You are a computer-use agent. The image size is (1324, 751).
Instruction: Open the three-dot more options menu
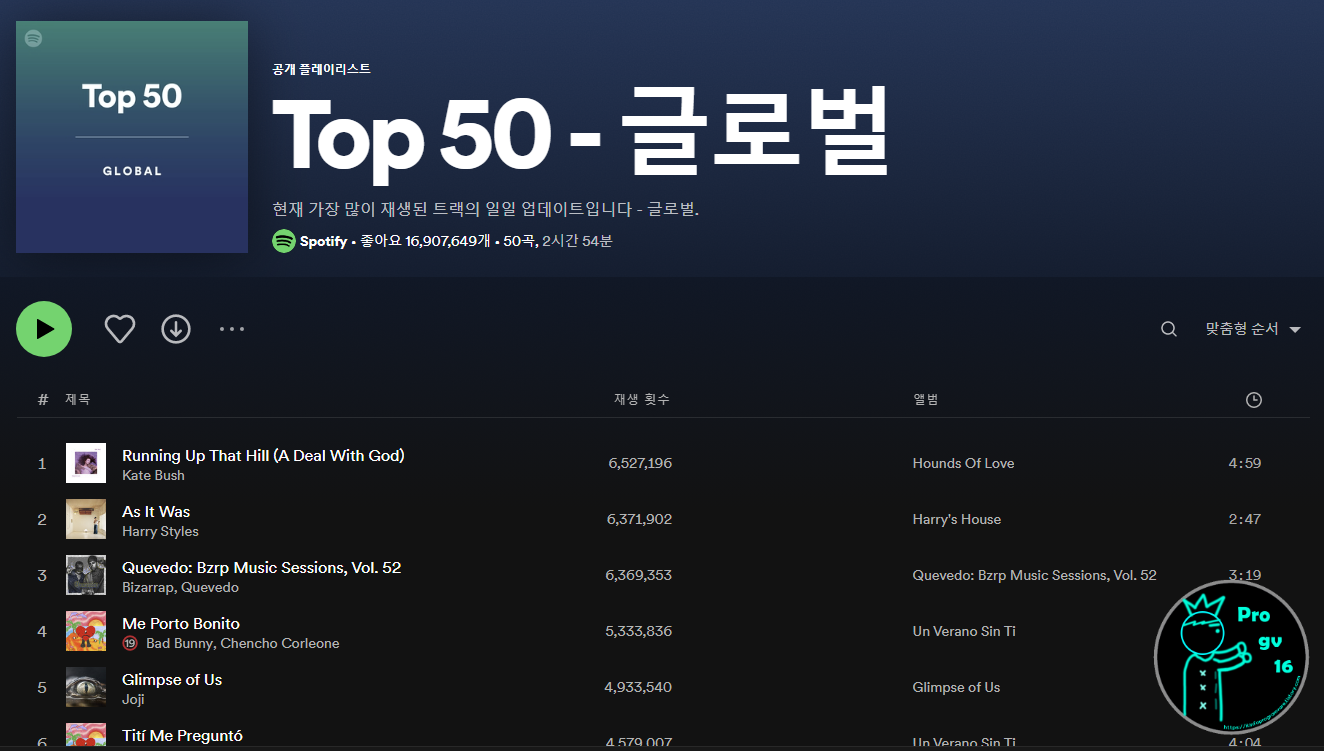coord(232,329)
